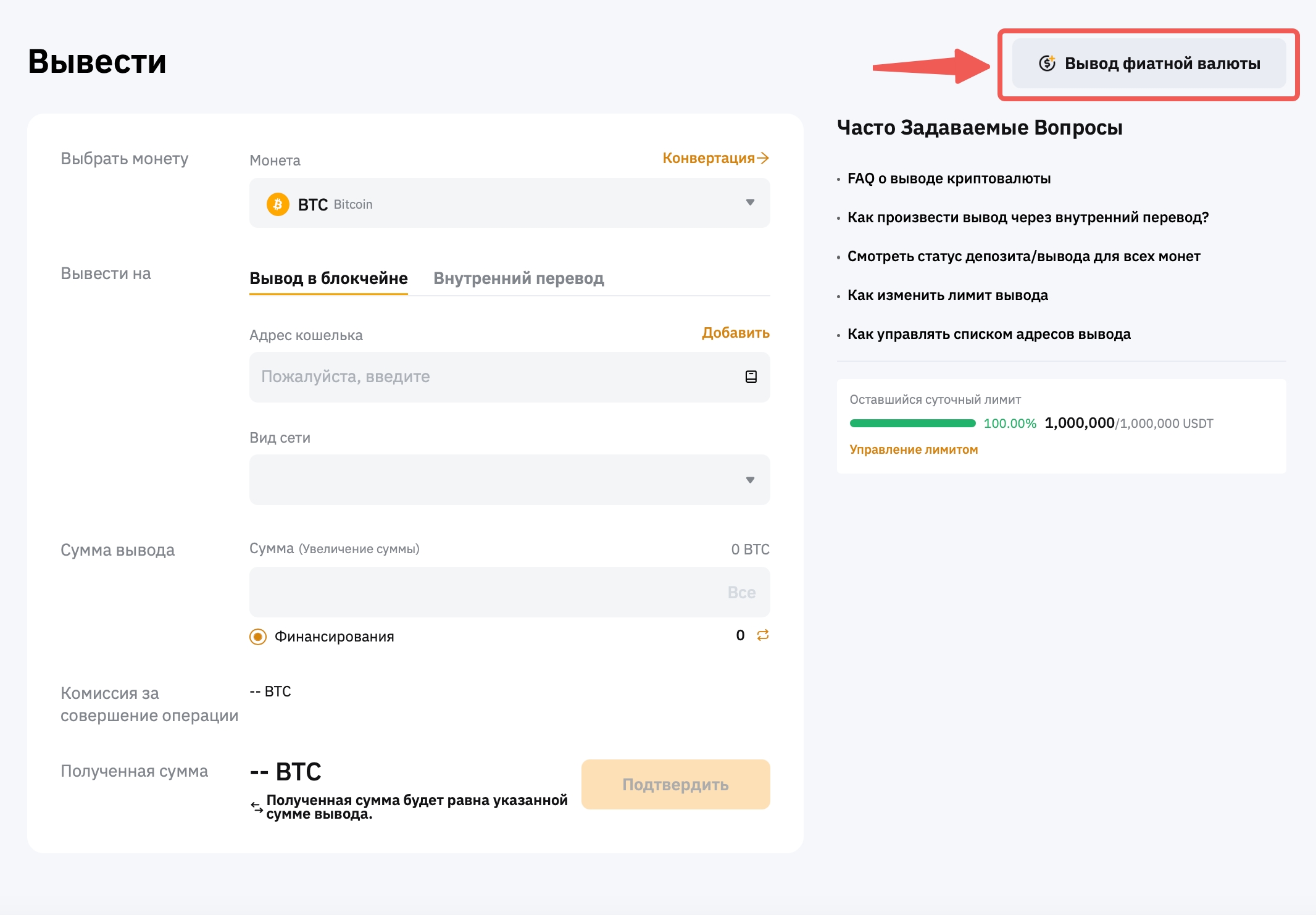Click the fiat currency dollar icon

click(x=1047, y=63)
